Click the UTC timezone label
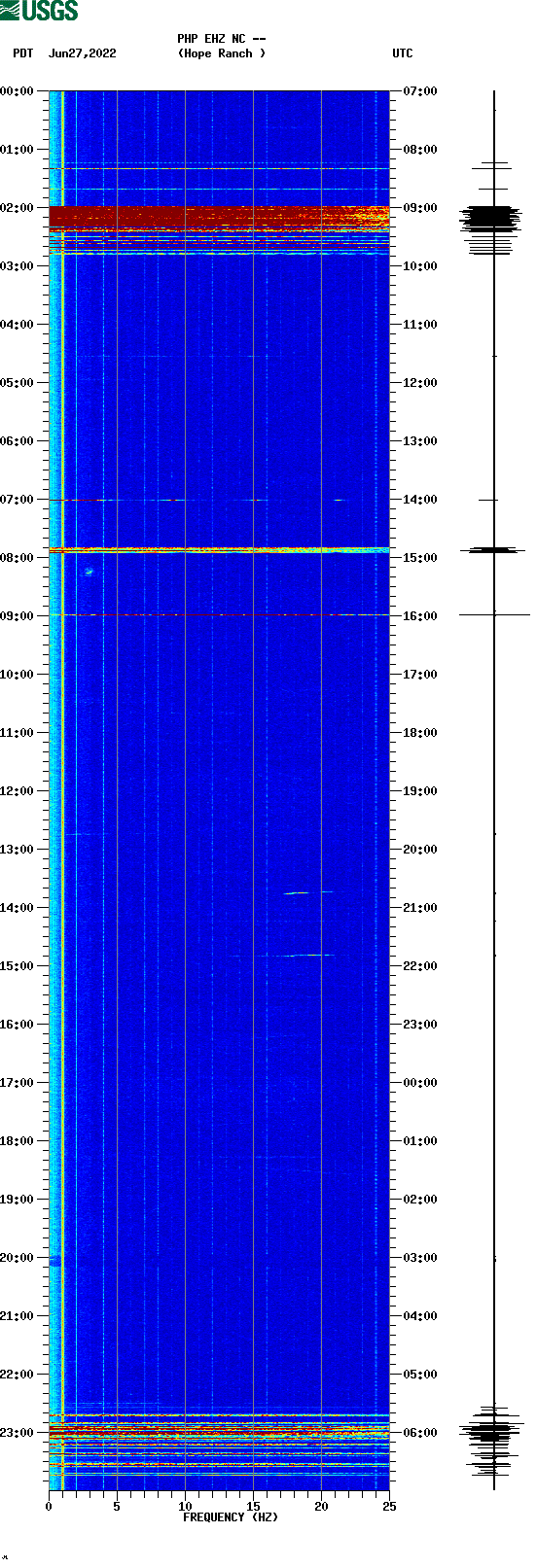The width and height of the screenshot is (537, 1568). click(x=403, y=53)
